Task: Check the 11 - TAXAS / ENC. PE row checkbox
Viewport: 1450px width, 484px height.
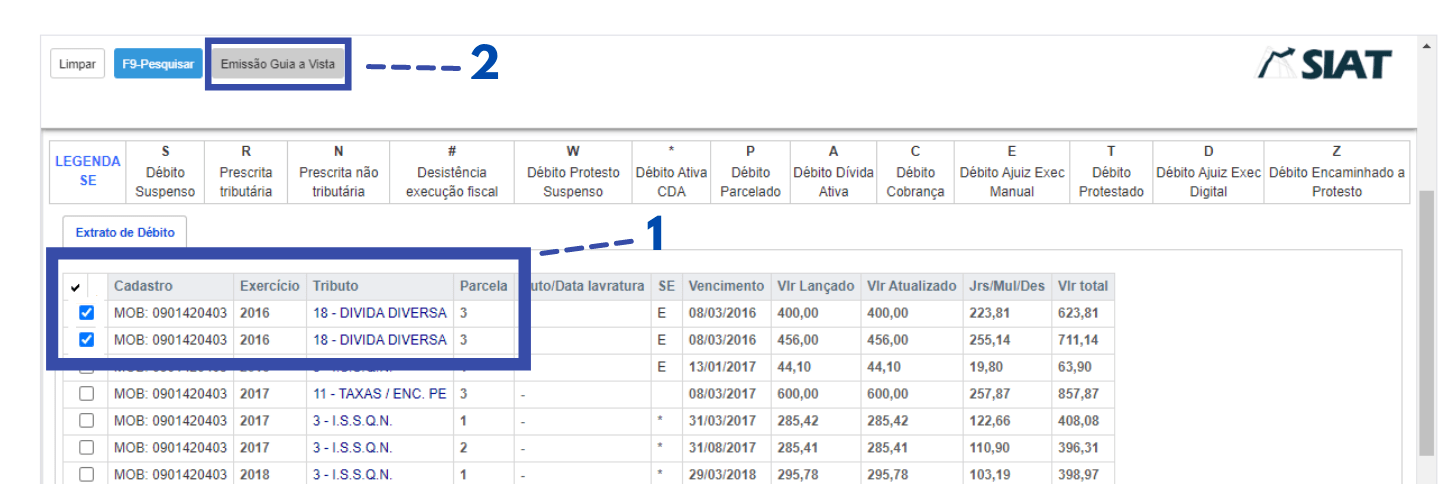Action: pos(86,394)
